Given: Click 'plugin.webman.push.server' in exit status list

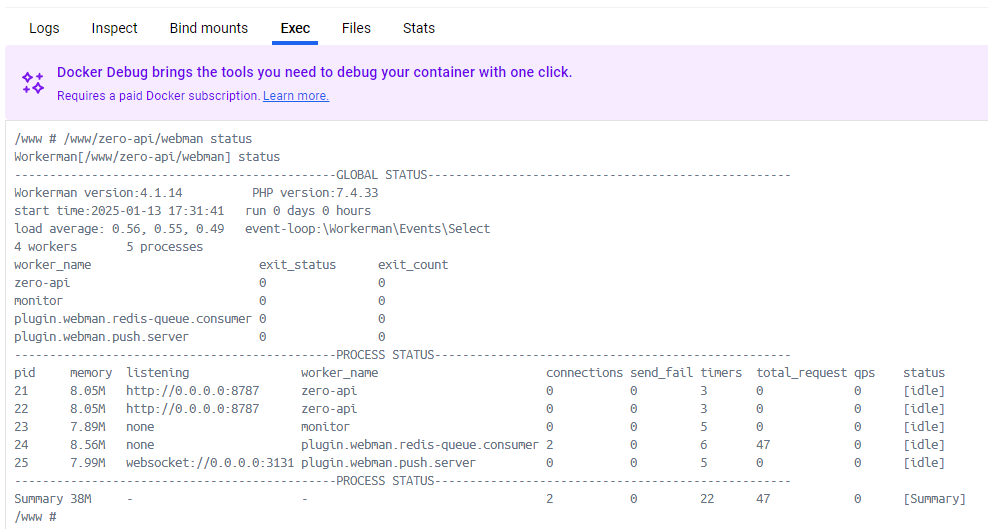Looking at the screenshot, I should (101, 337).
